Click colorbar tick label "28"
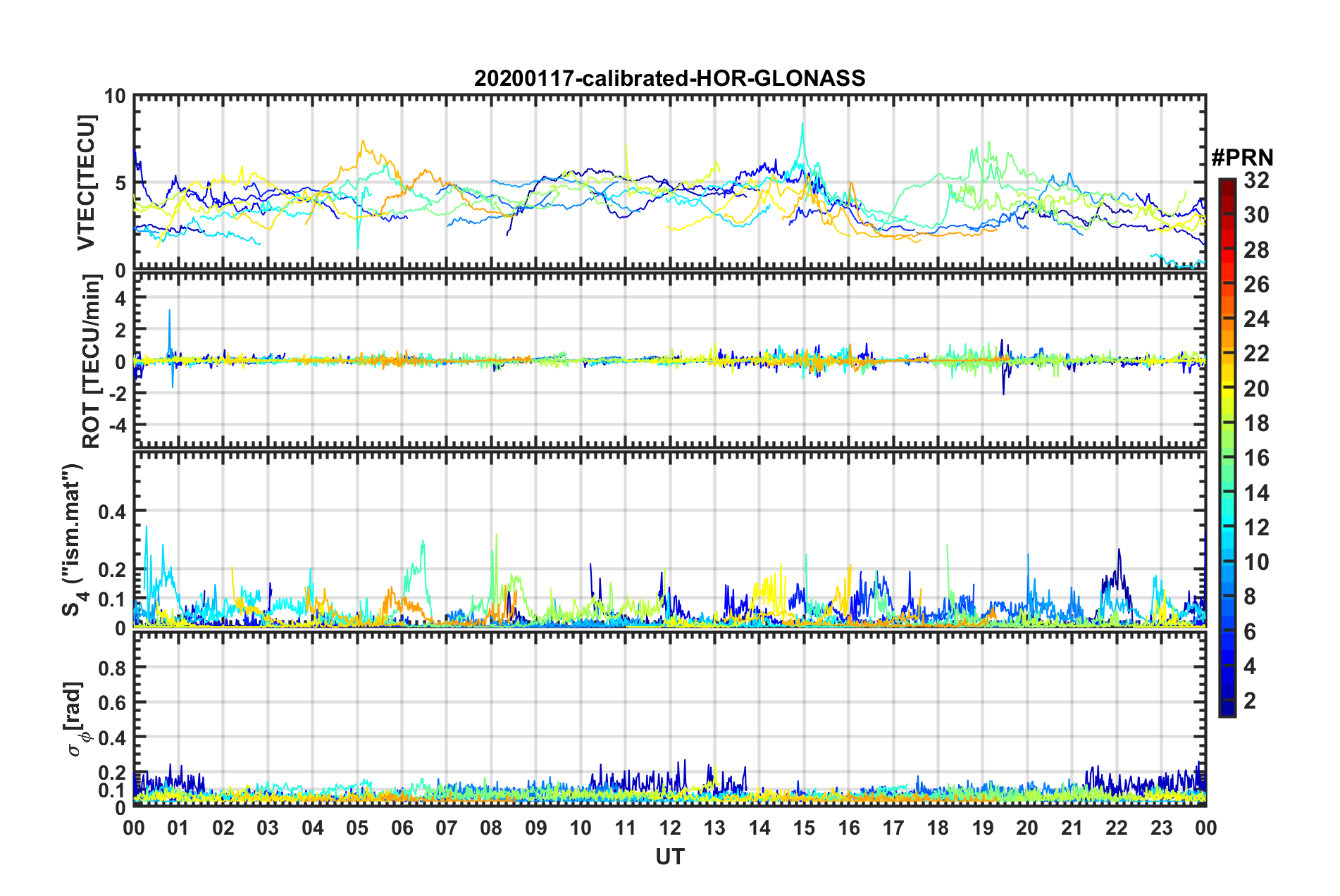1340x896 pixels. (1256, 250)
